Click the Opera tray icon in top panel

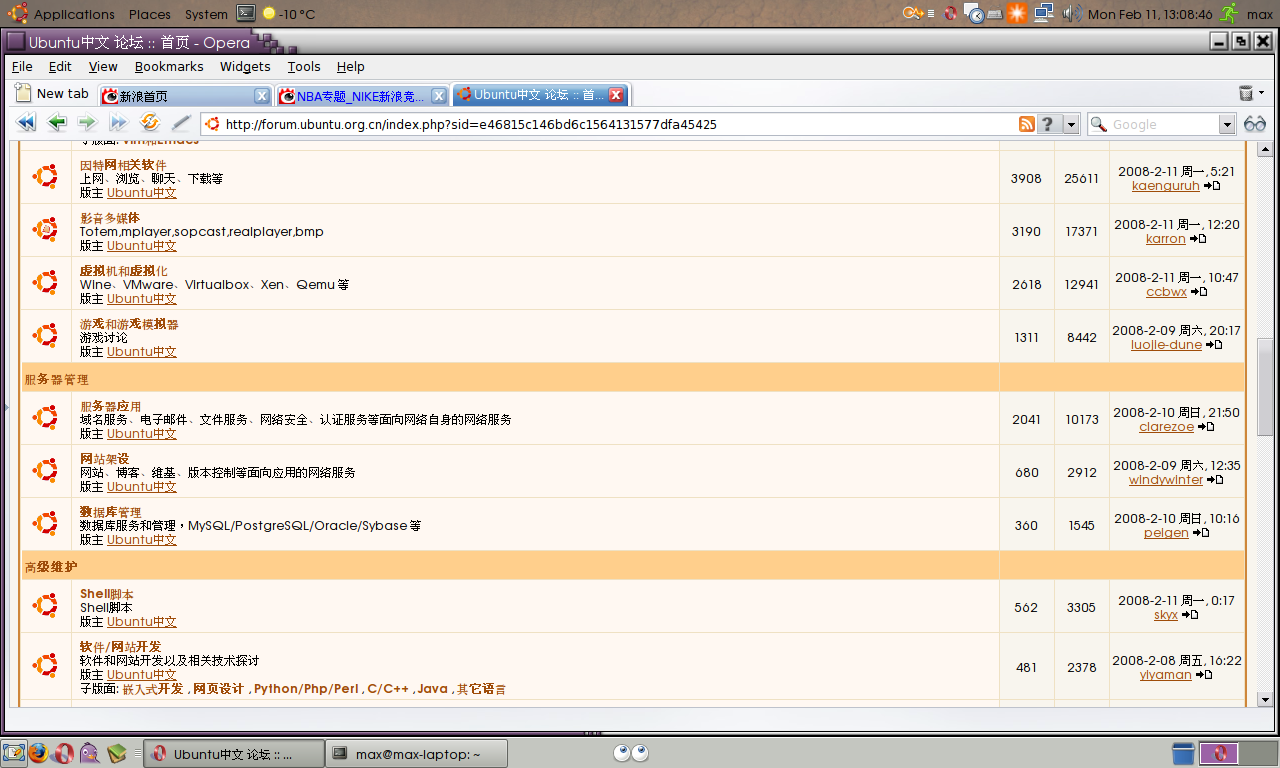click(x=951, y=13)
